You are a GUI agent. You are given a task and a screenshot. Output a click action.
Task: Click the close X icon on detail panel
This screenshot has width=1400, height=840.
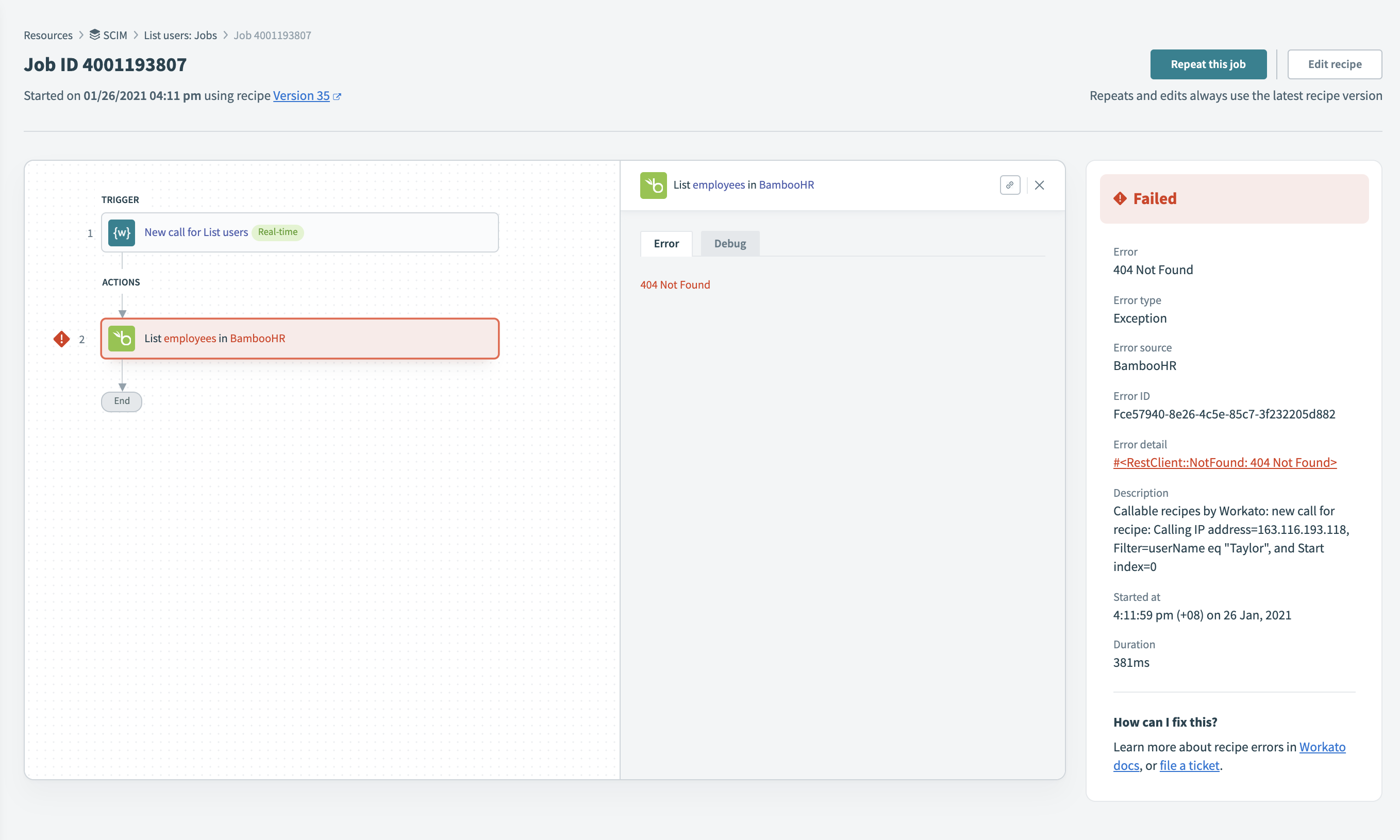pos(1039,184)
